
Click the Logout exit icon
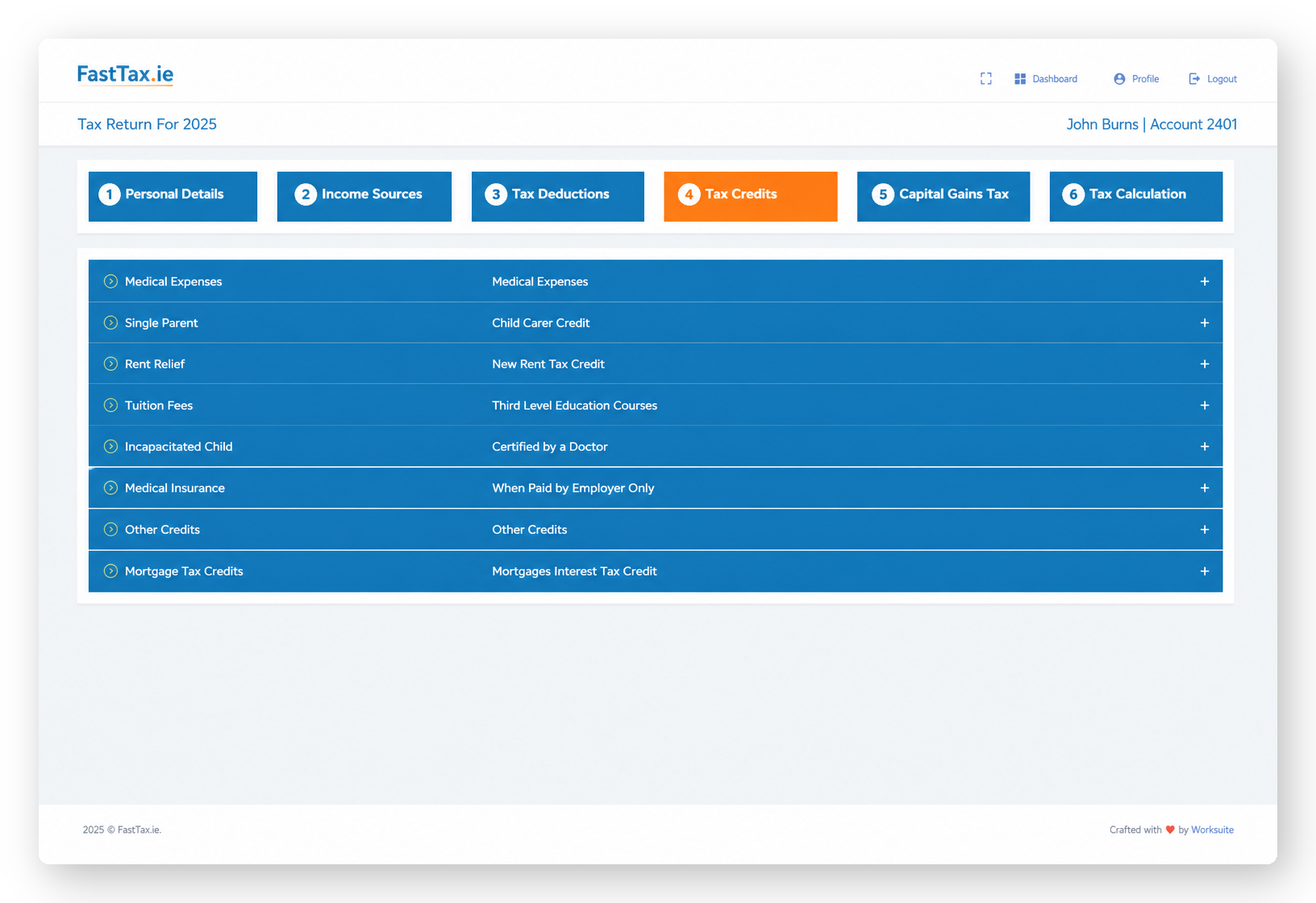(x=1194, y=78)
